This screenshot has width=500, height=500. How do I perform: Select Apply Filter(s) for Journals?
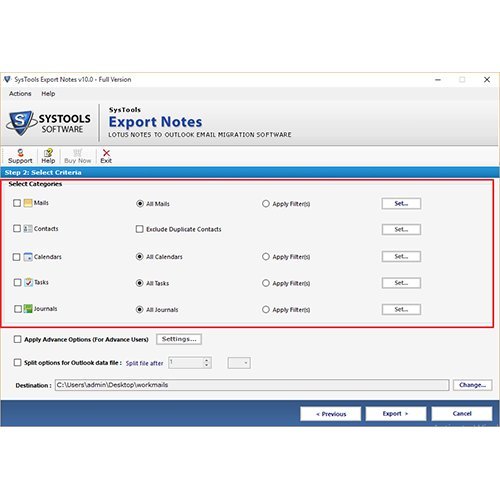(x=266, y=310)
